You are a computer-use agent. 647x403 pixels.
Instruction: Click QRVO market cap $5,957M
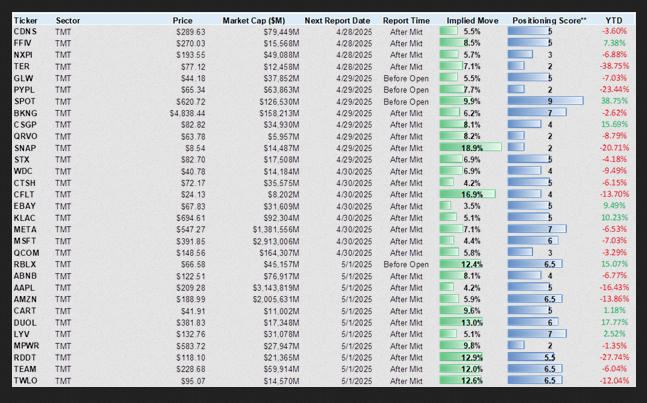(283, 137)
